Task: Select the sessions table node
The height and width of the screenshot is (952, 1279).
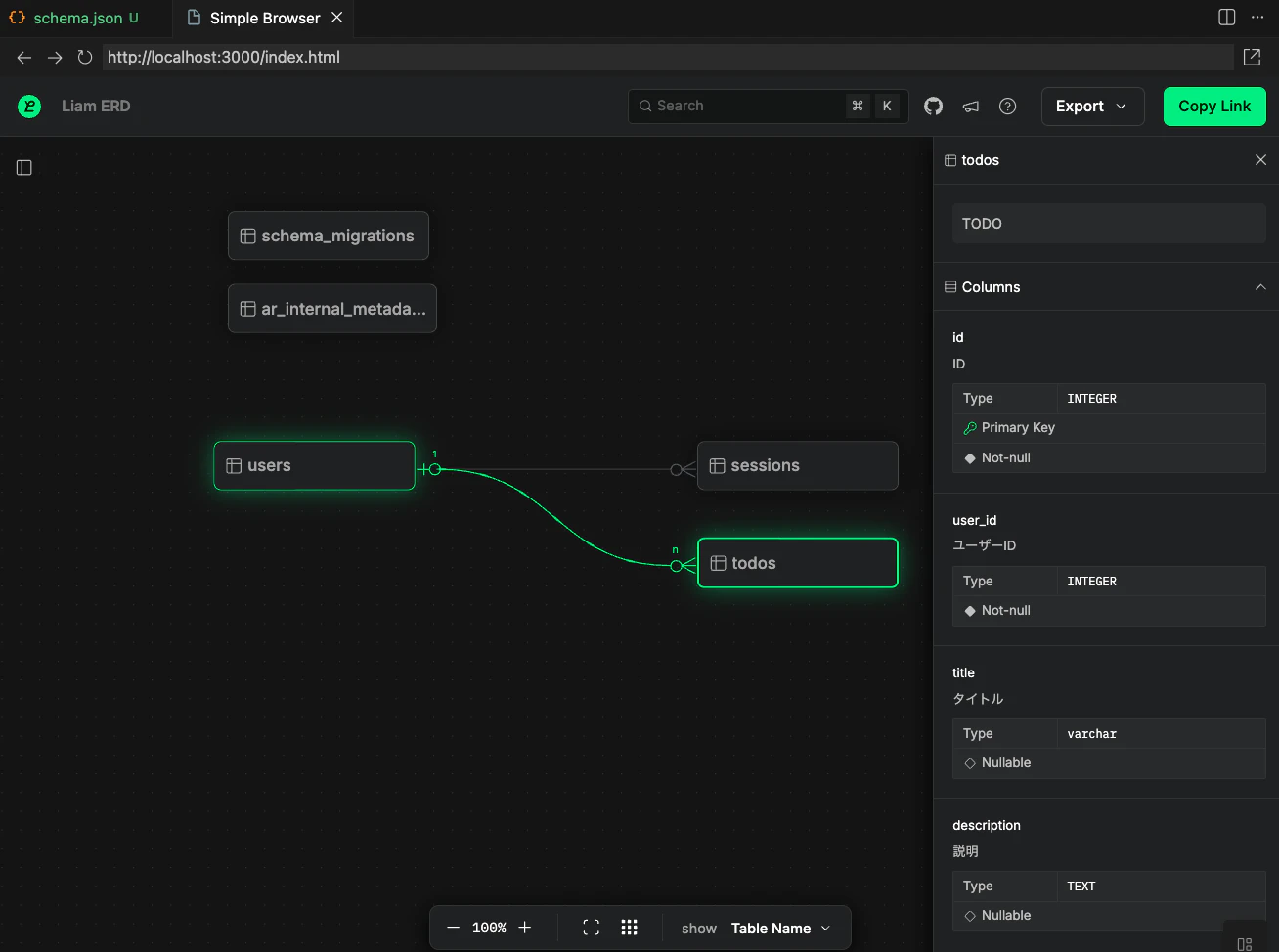Action: [798, 465]
